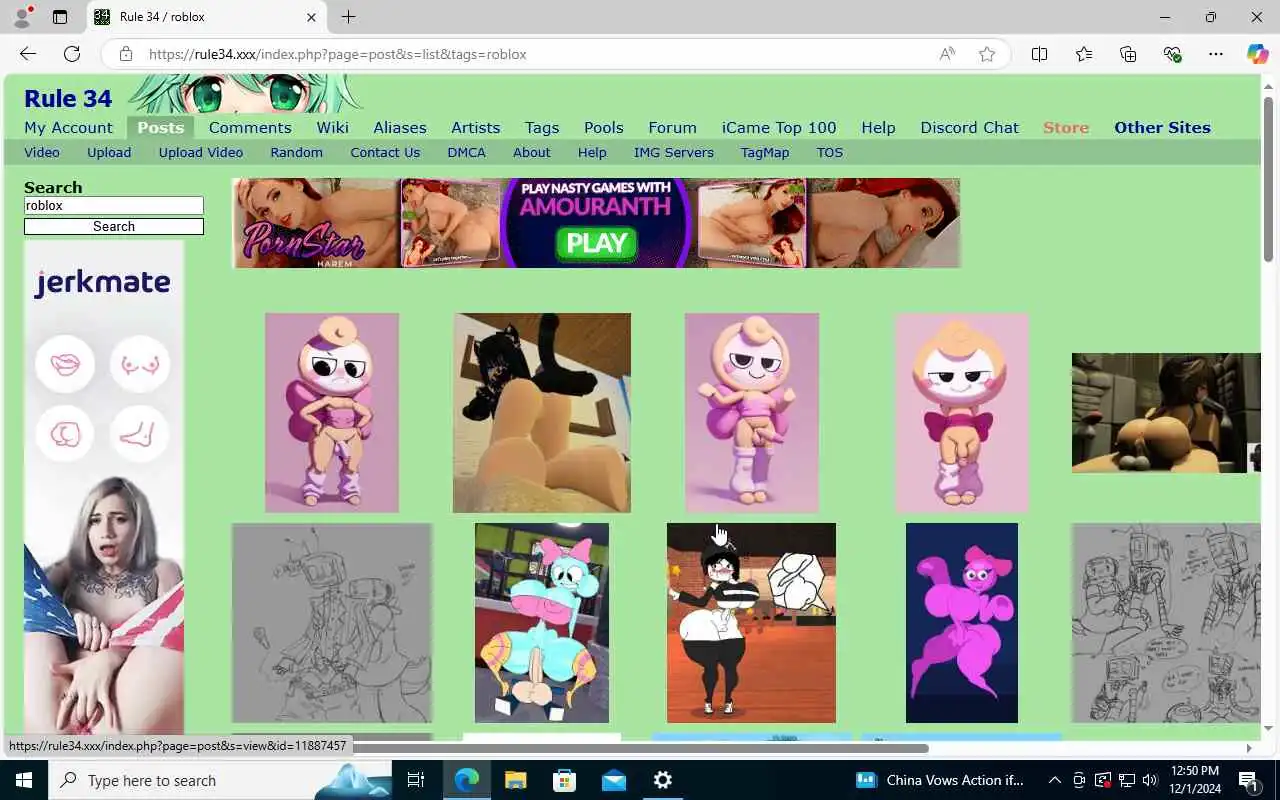Reload the page with the Refresh icon
This screenshot has height=800, width=1280.
click(72, 54)
